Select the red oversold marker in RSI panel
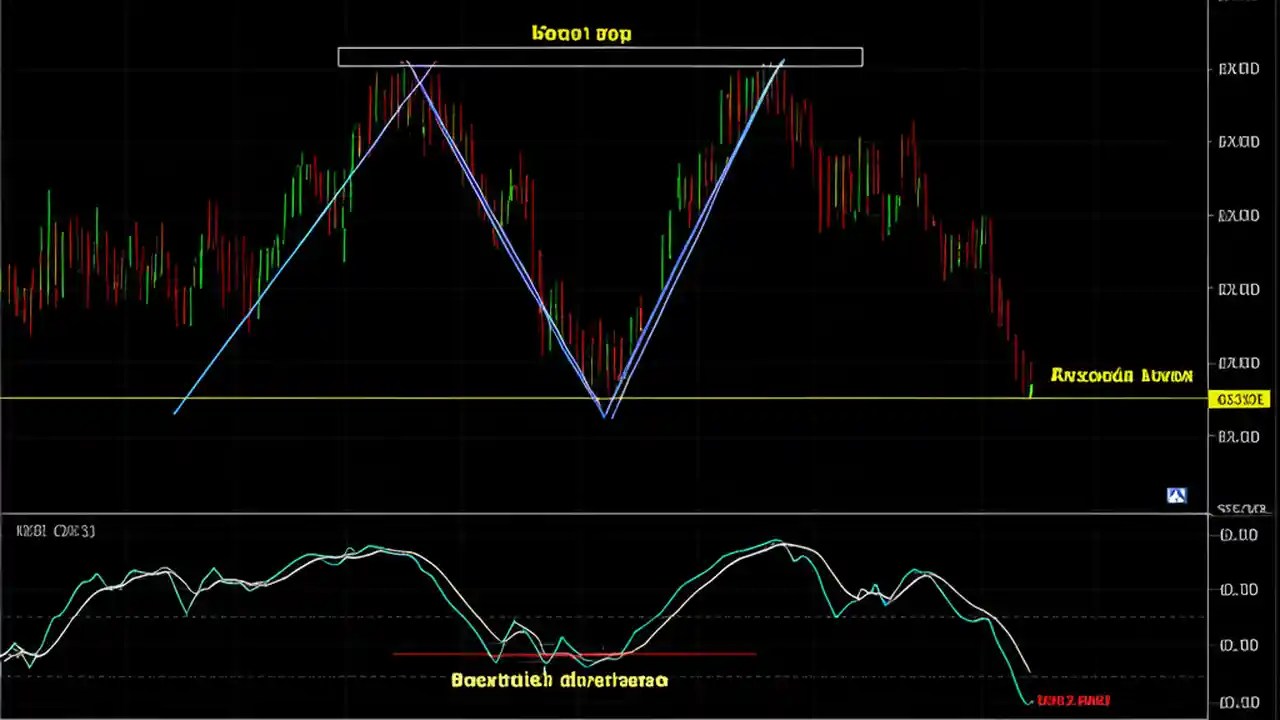 pos(575,655)
